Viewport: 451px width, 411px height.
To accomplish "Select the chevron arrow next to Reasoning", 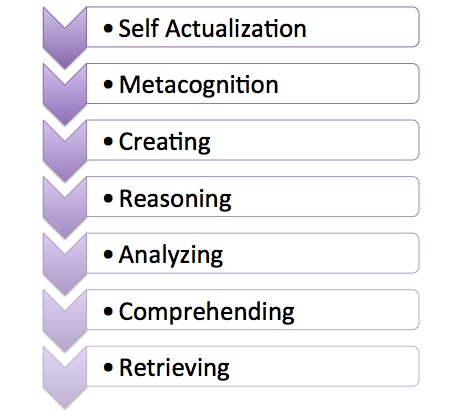I will [65, 208].
